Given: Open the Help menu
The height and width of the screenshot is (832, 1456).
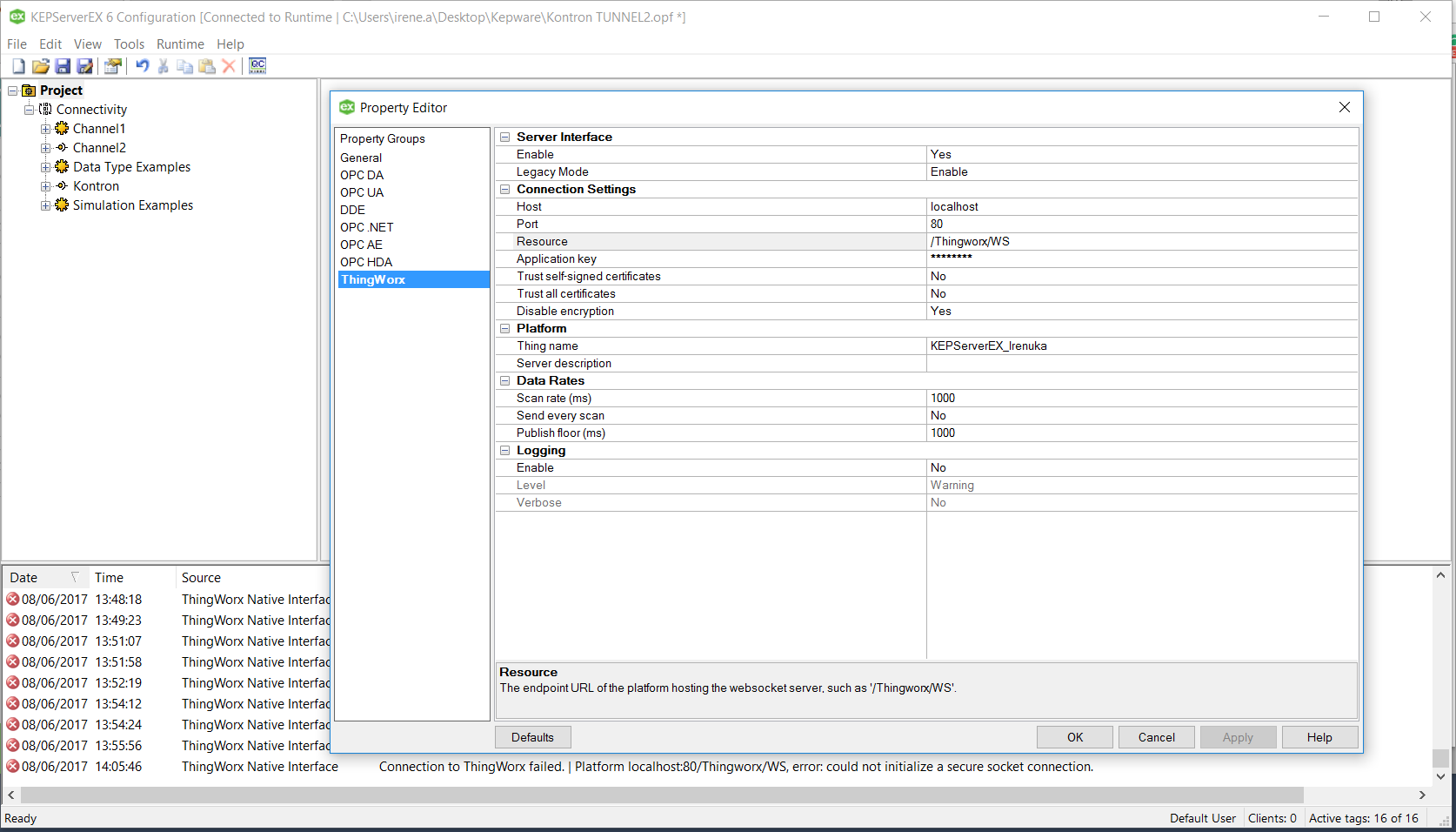Looking at the screenshot, I should tap(230, 44).
